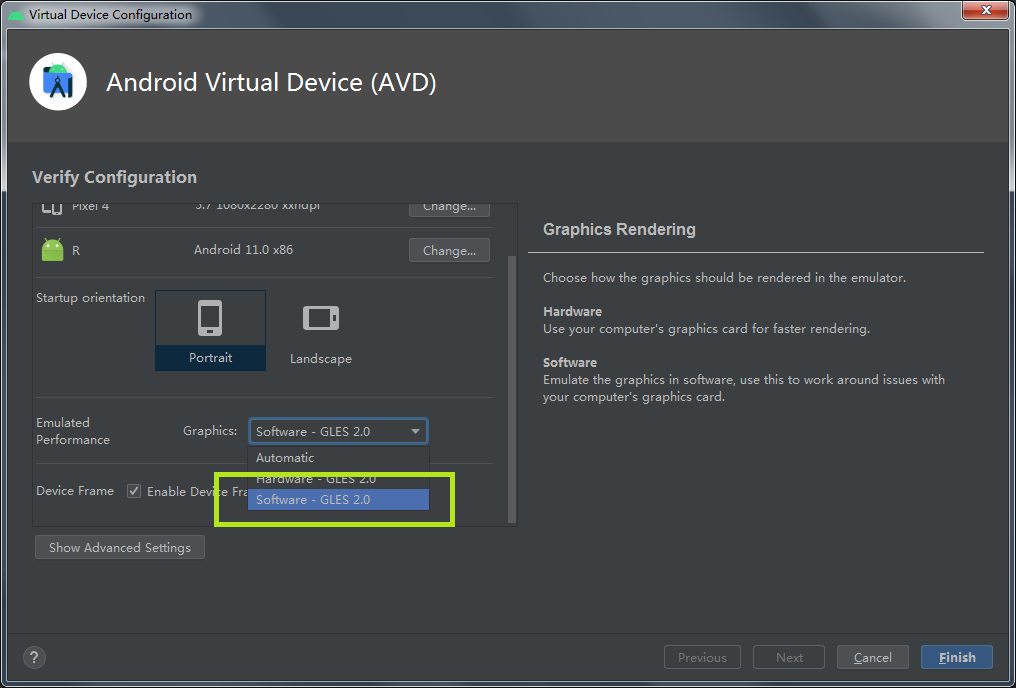Toggle Enable Device Frame checkbox
The height and width of the screenshot is (688, 1016).
coord(134,491)
